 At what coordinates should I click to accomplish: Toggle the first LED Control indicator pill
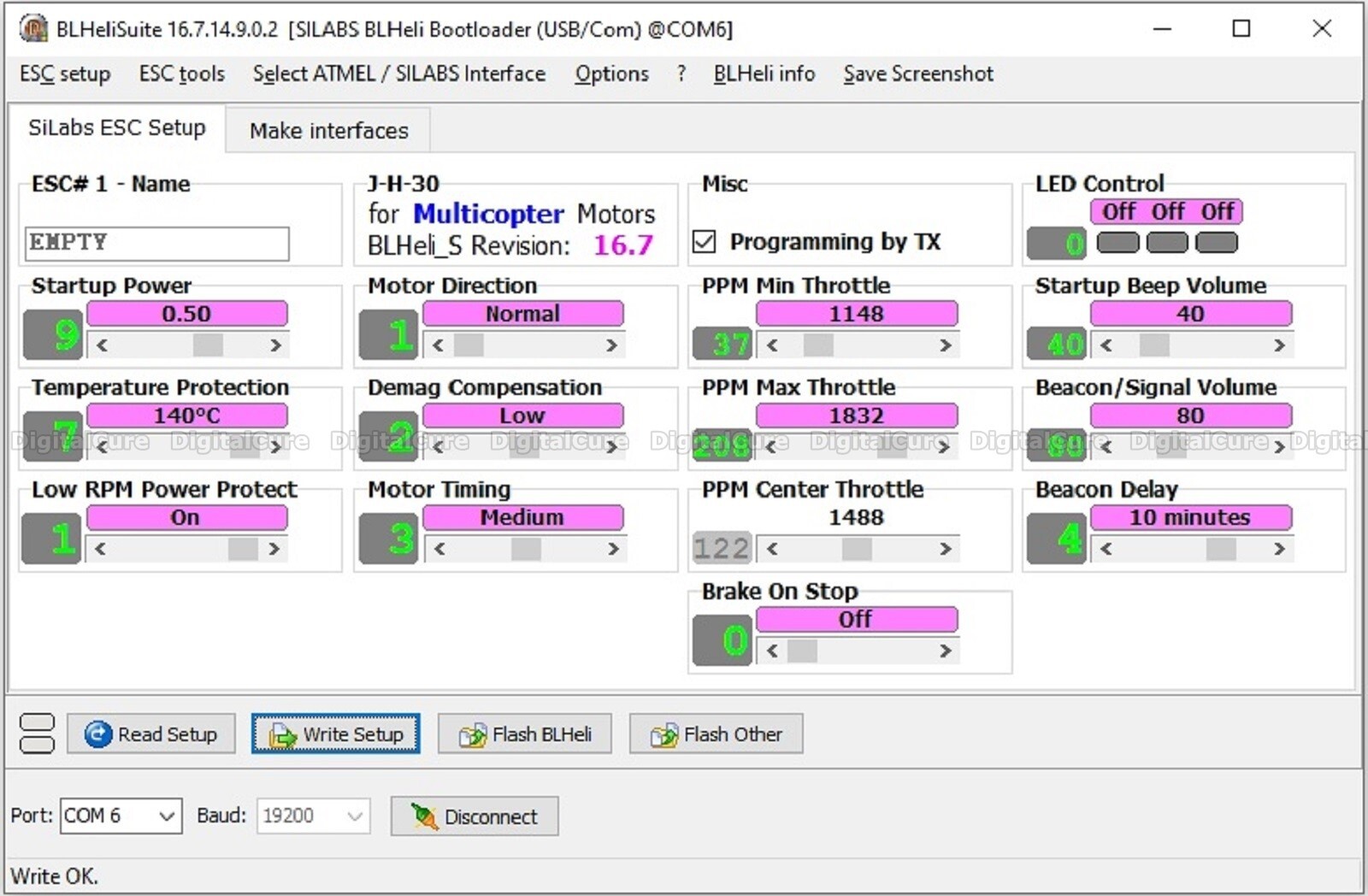1117,243
